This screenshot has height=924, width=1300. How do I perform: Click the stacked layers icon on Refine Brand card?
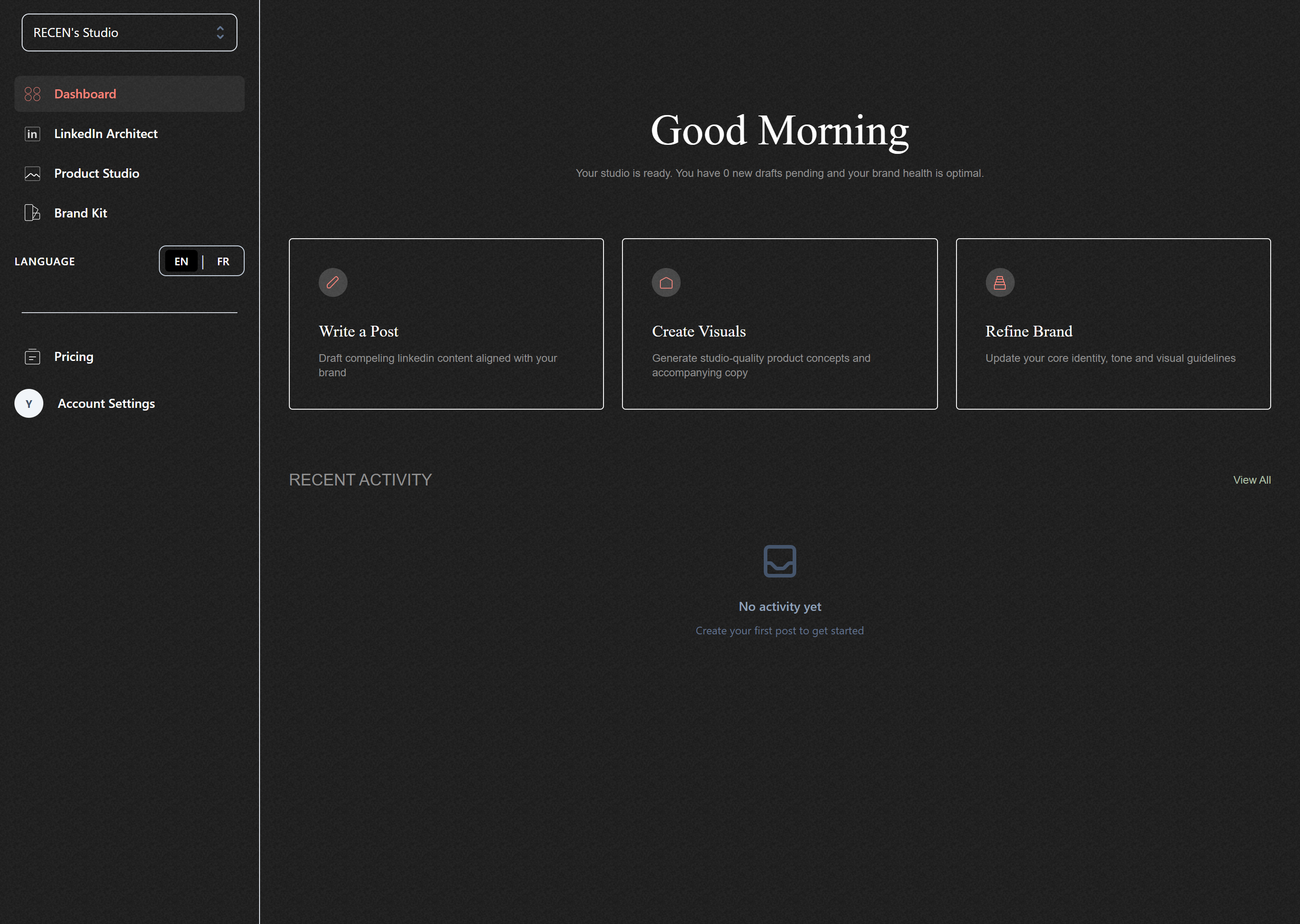(x=999, y=282)
